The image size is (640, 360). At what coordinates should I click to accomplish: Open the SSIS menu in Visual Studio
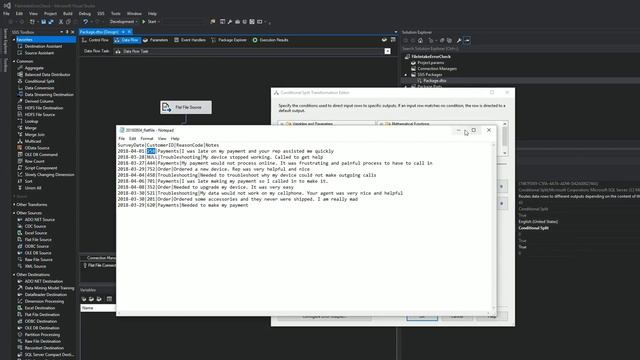100,13
